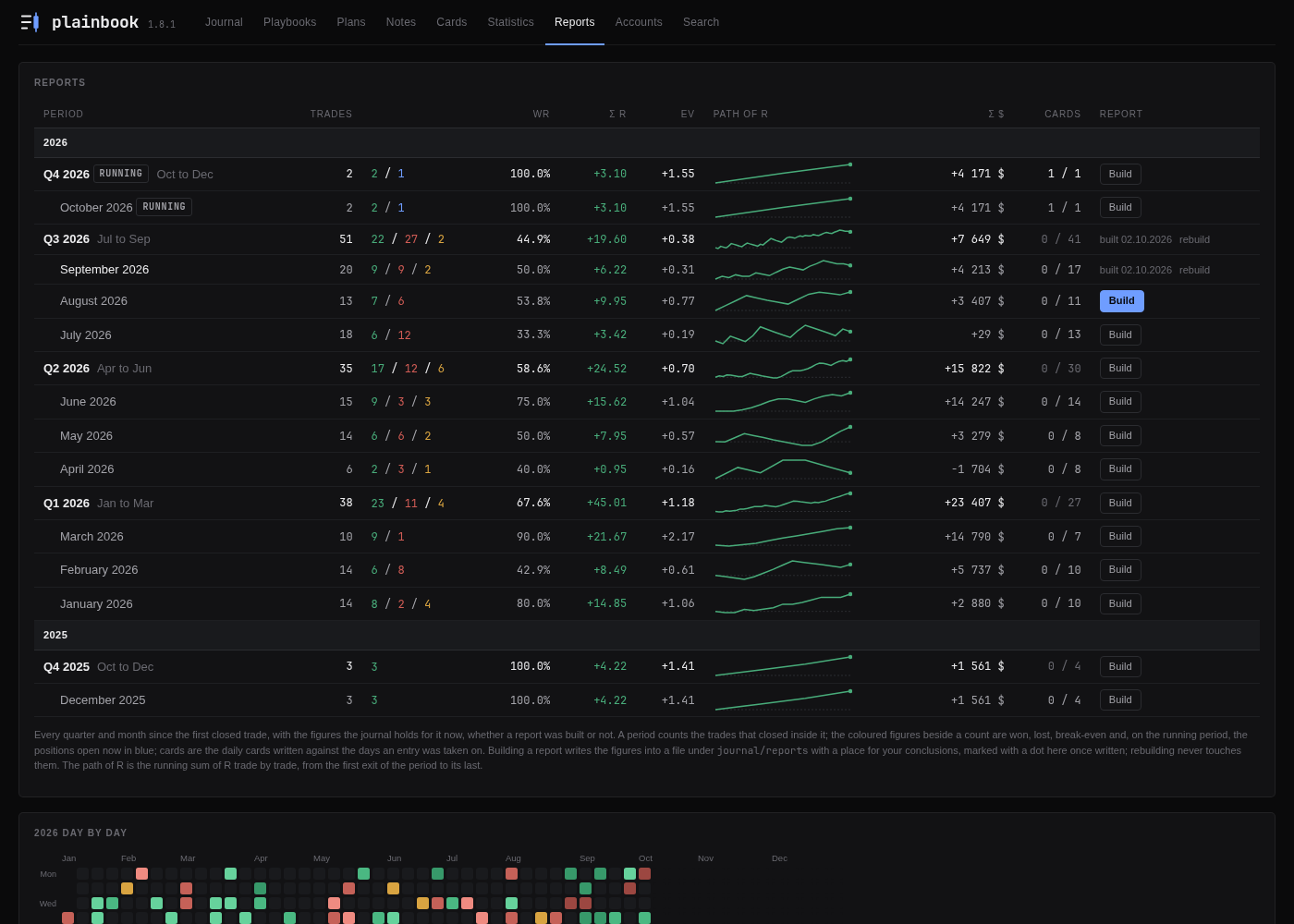Open the Cards tab
Viewport: 1294px width, 924px height.
451,22
